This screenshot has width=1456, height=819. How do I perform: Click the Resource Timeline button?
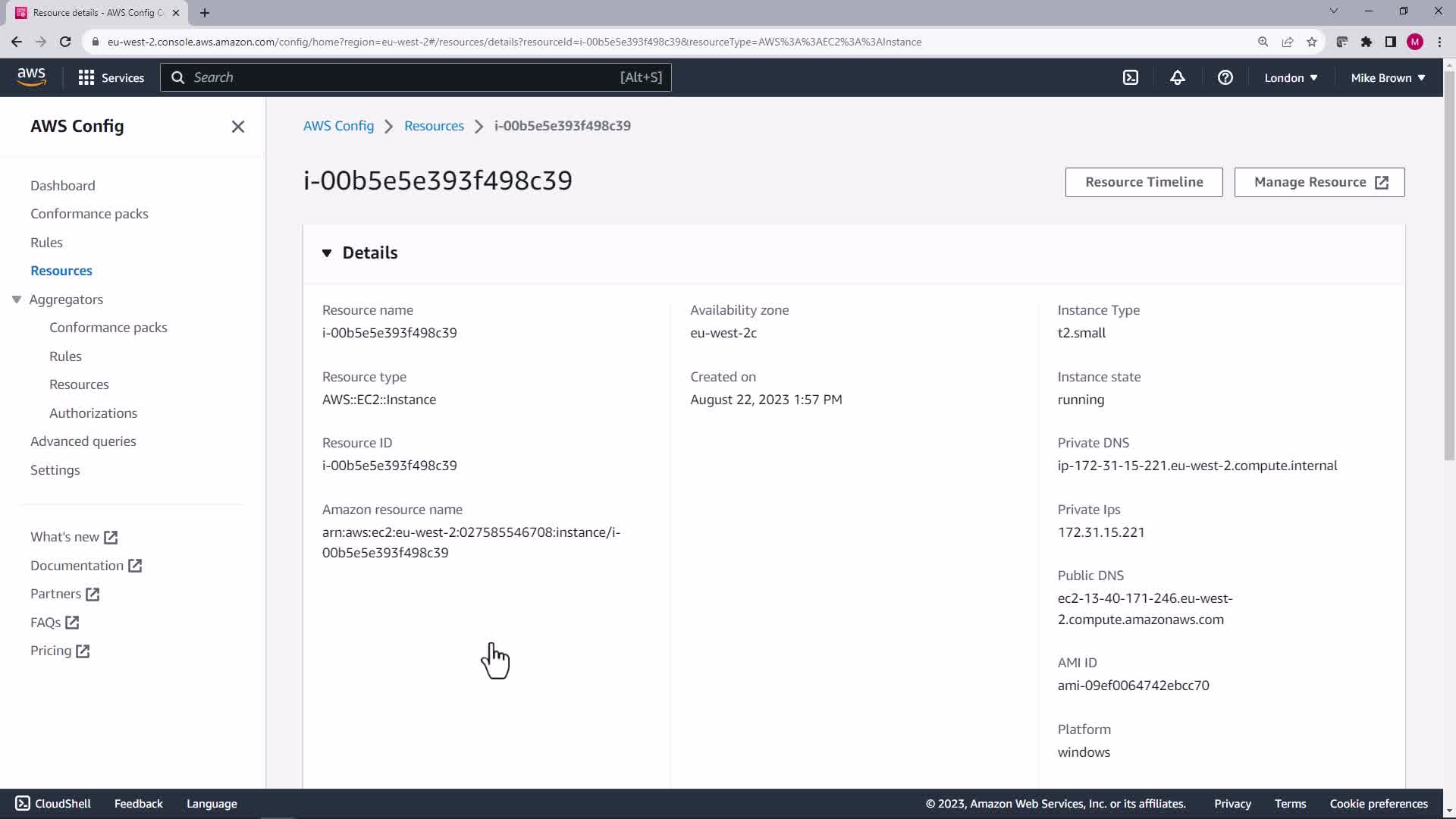1144,182
